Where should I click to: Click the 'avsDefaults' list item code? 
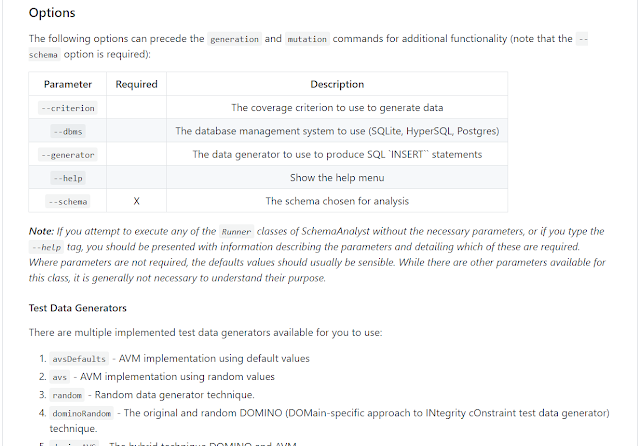coord(78,359)
